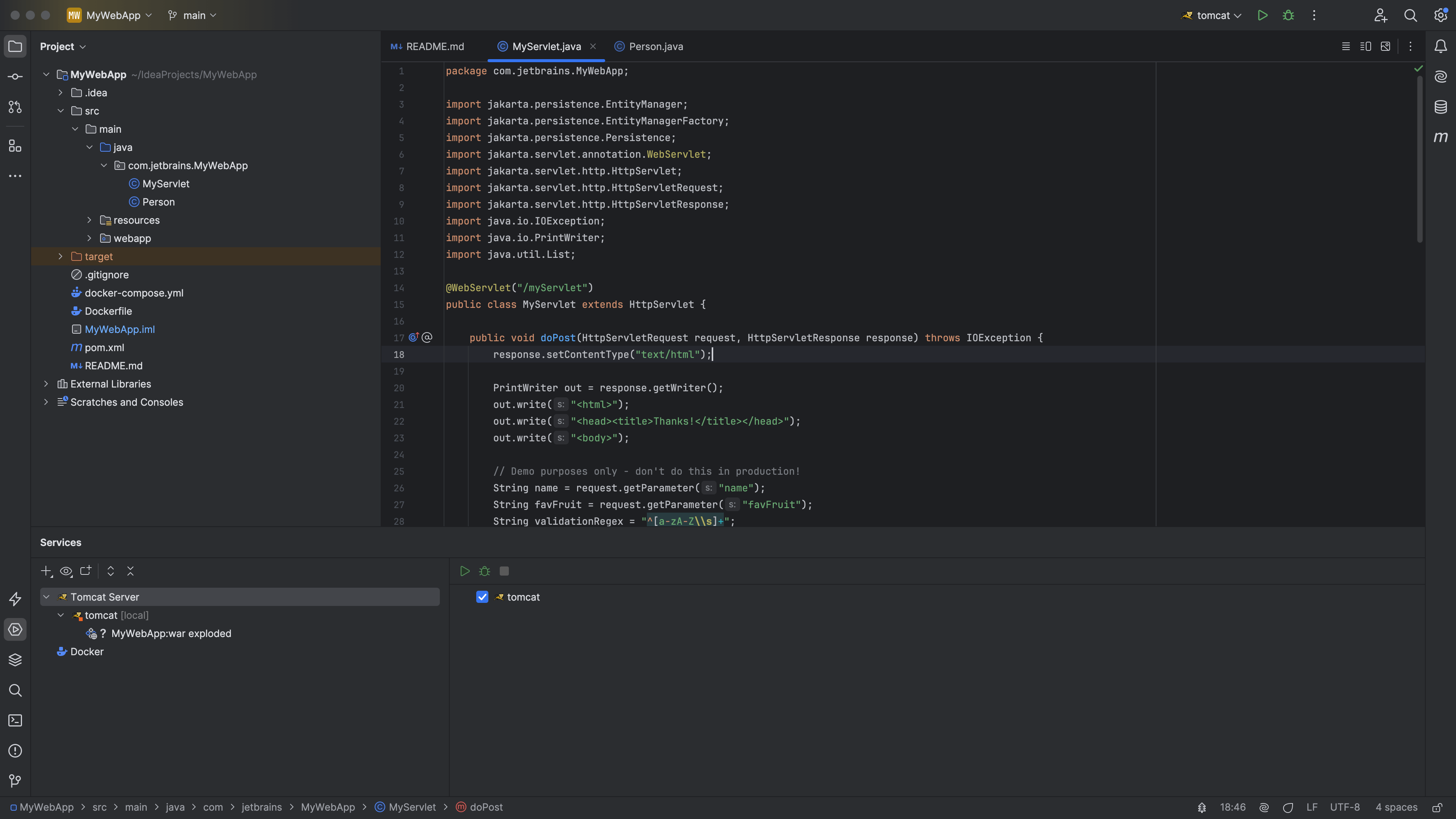Expand the External Libraries node

point(46,384)
